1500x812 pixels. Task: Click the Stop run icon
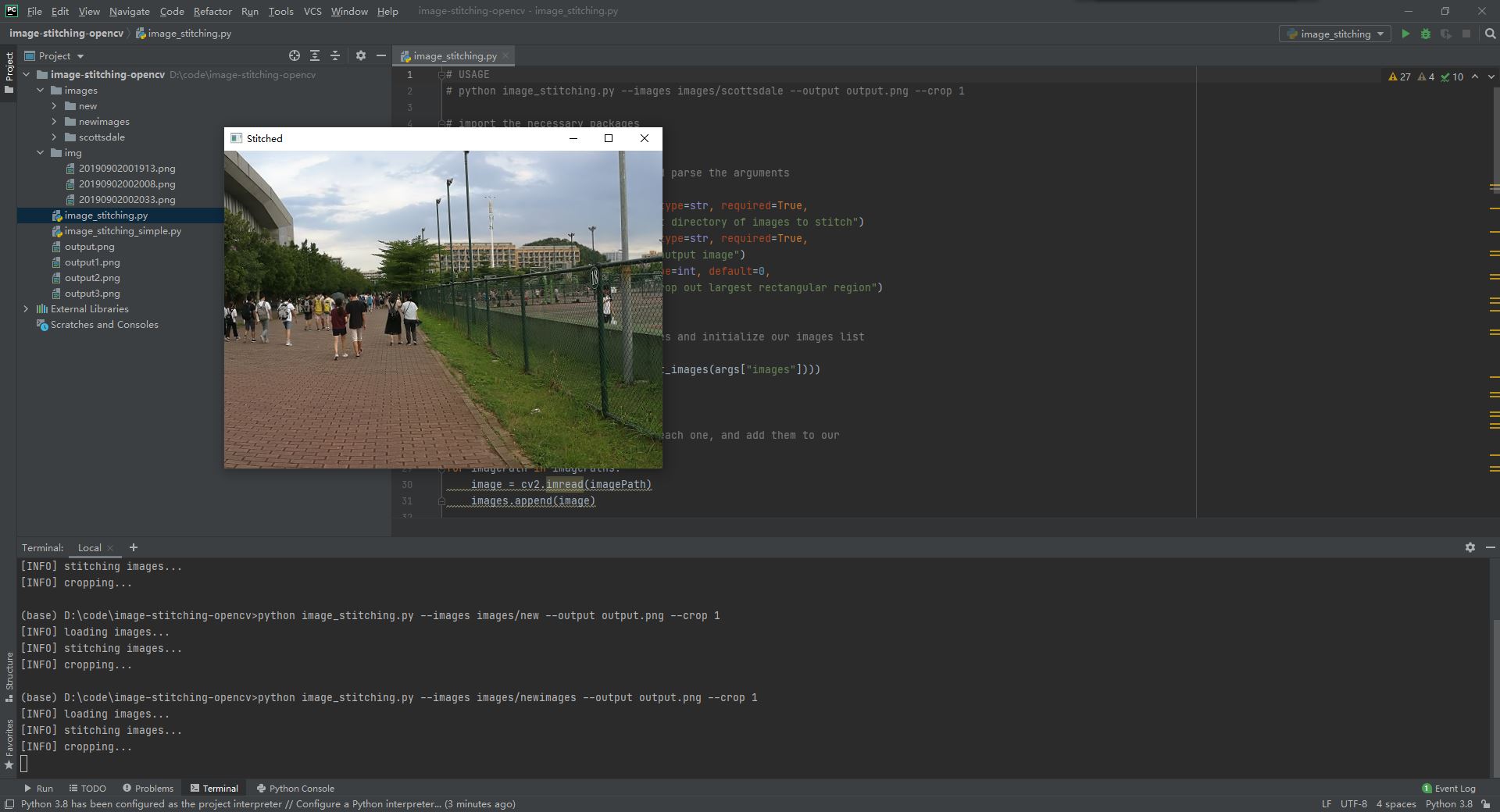coord(1466,34)
